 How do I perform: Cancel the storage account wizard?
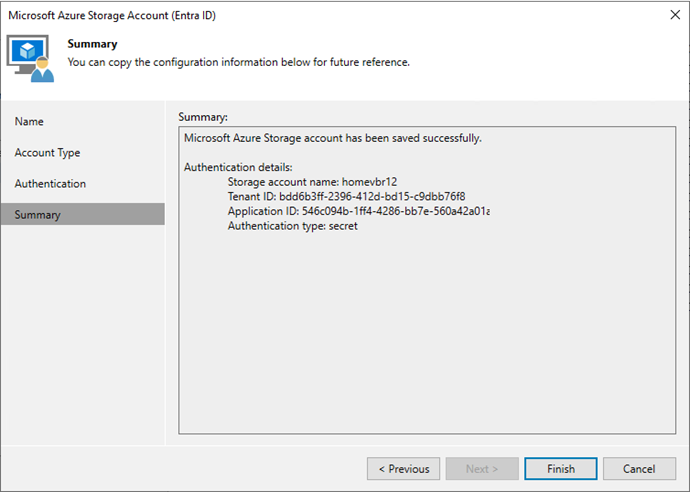point(639,469)
